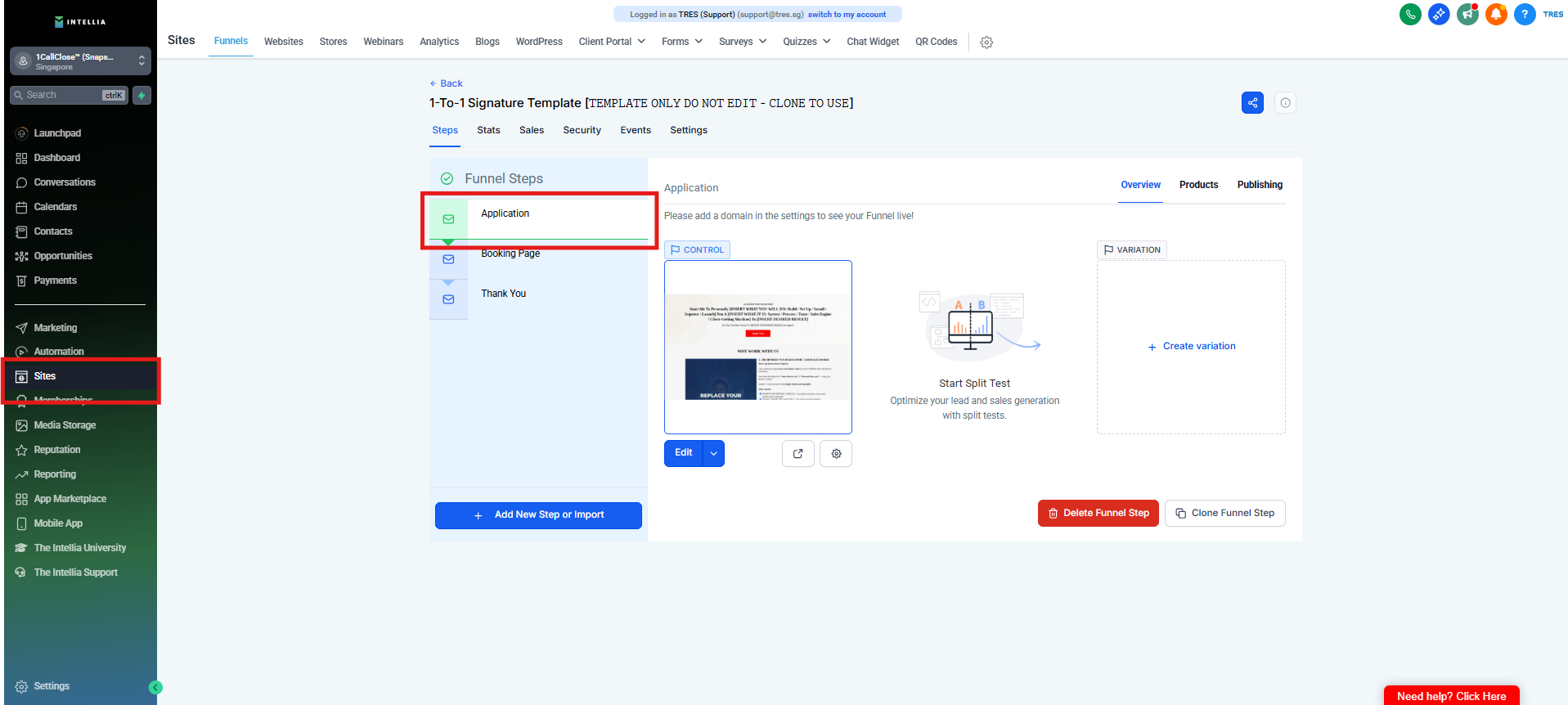Open Opportunities in the sidebar
1568x705 pixels.
tap(63, 256)
